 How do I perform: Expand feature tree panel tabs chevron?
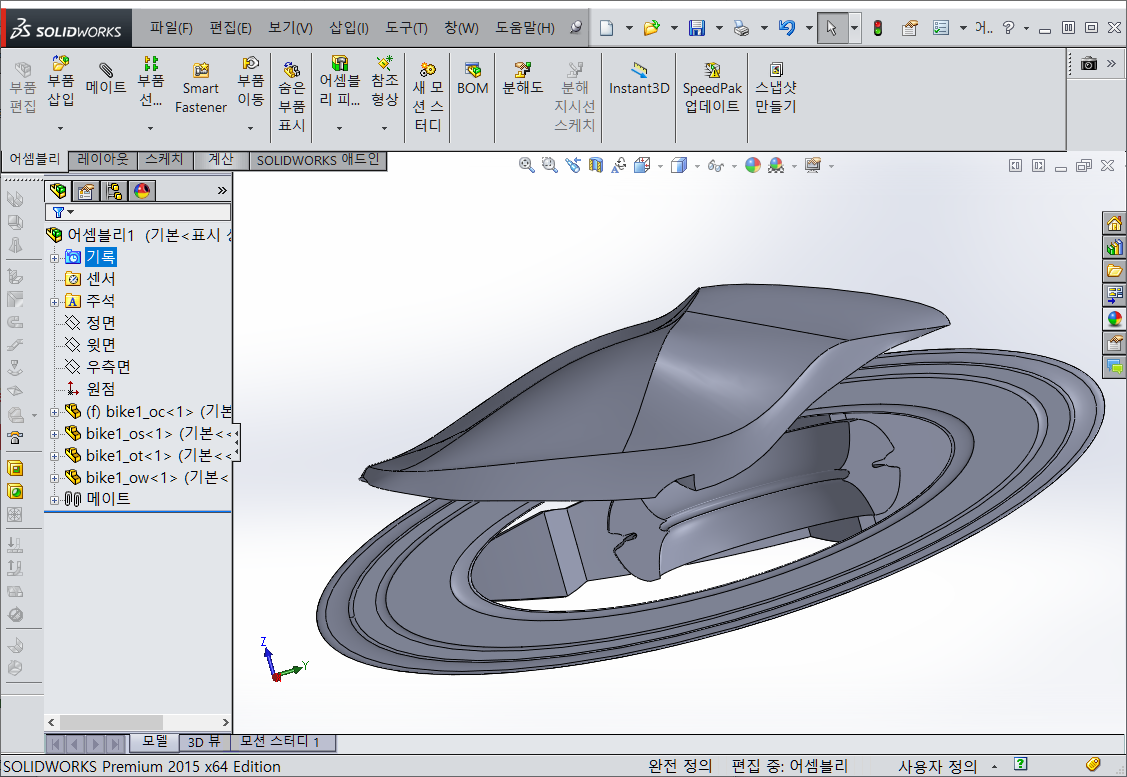point(222,190)
